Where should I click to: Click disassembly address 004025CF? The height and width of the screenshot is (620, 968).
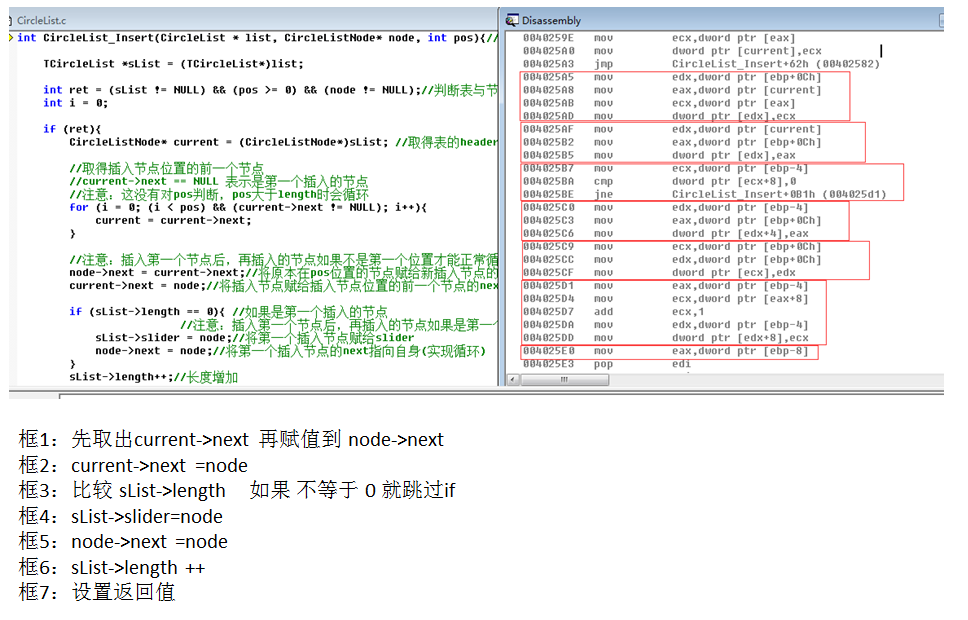tap(548, 272)
